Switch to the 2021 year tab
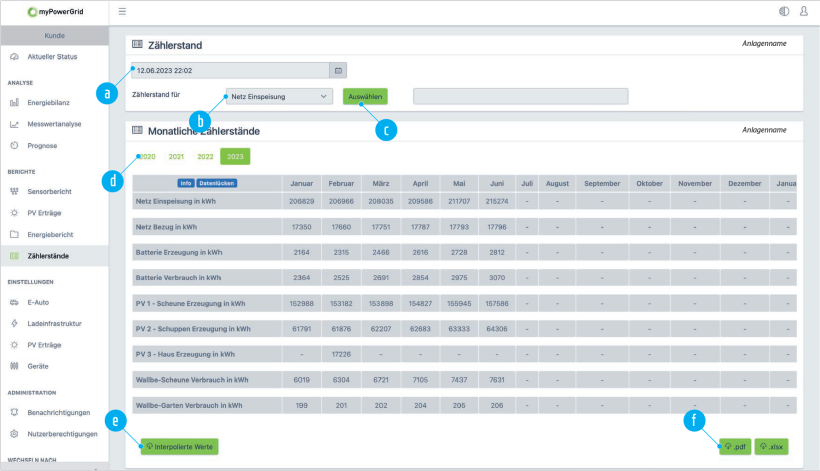The image size is (820, 471). click(x=176, y=156)
